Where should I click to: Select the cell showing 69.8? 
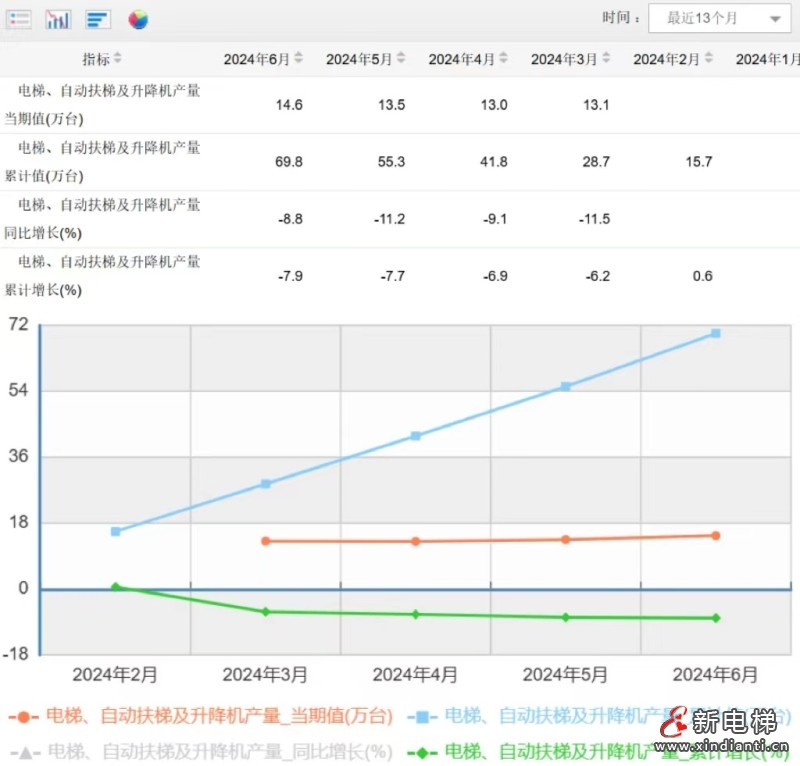point(289,161)
